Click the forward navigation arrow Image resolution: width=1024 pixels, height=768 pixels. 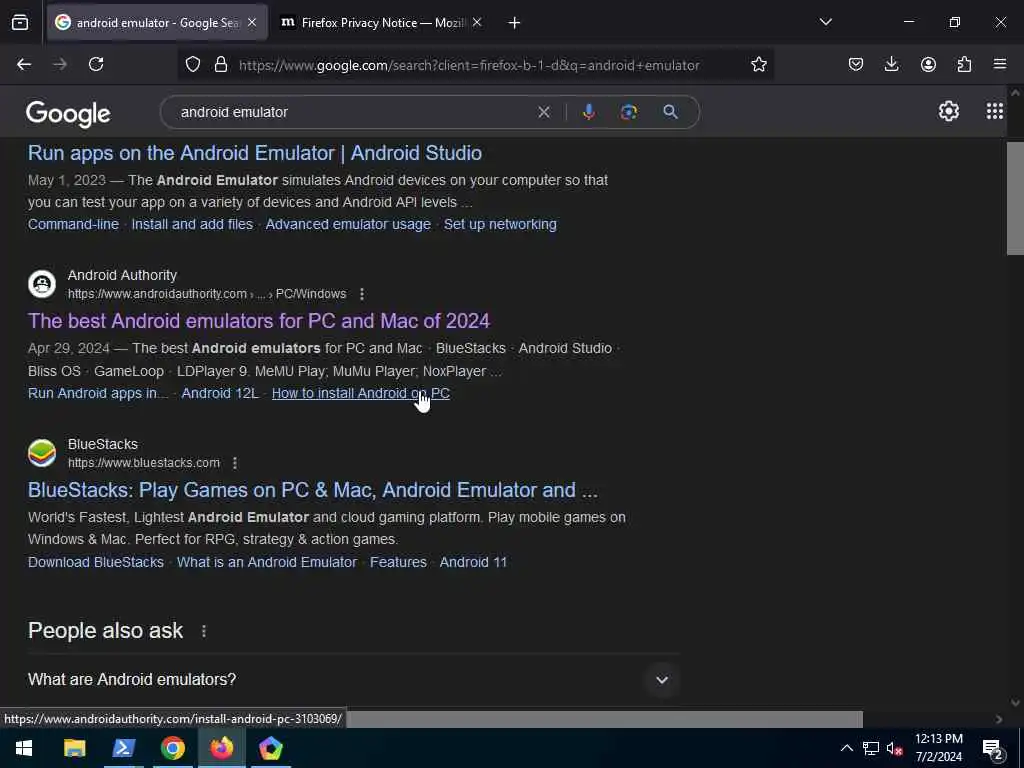coord(60,65)
